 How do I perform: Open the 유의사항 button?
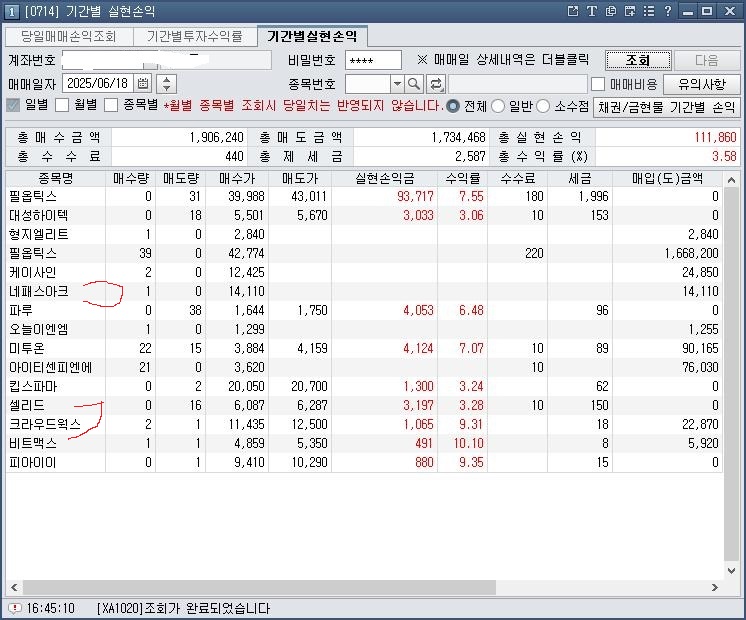(702, 84)
